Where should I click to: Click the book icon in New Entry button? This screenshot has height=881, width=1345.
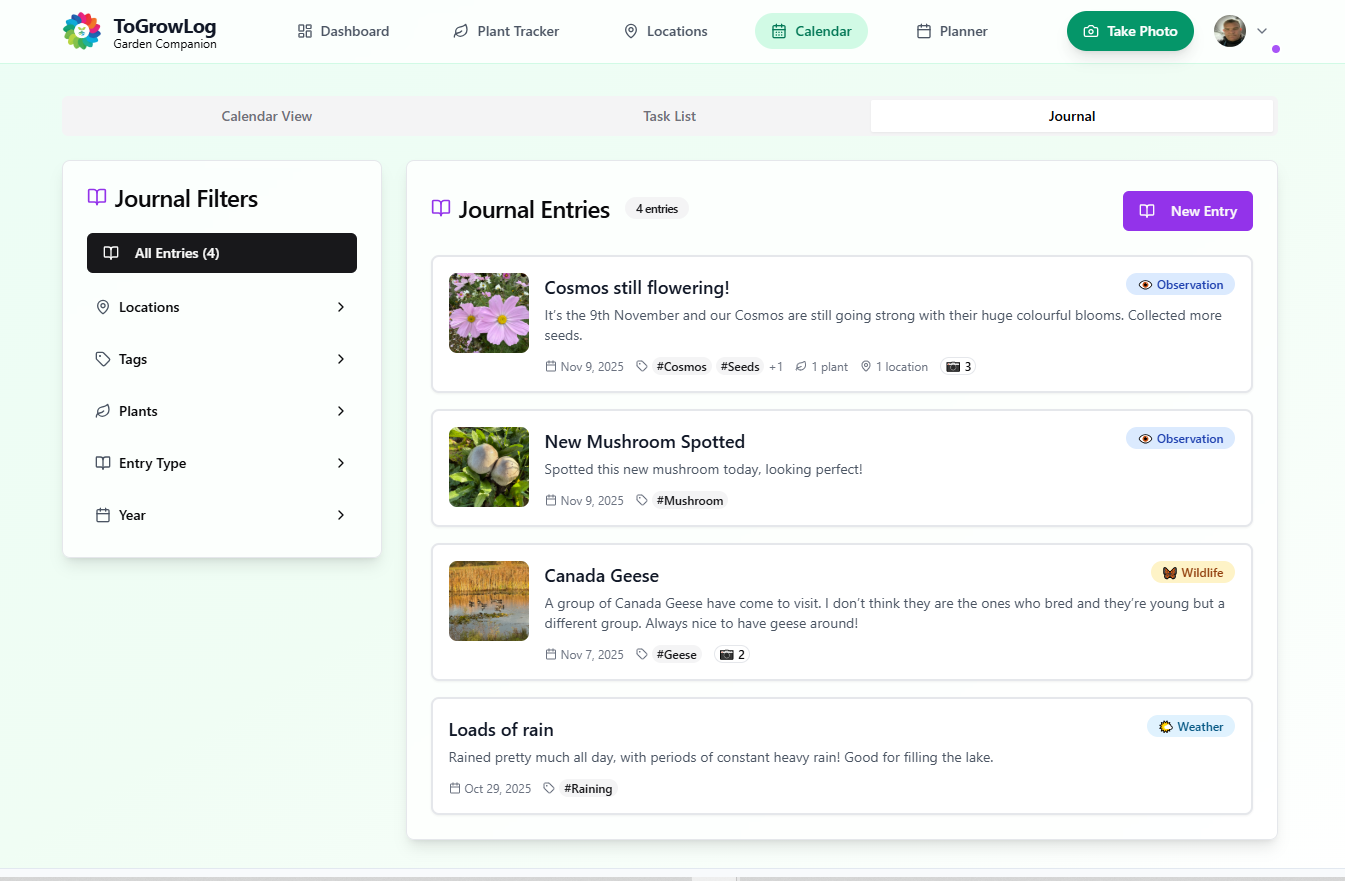coord(1147,211)
